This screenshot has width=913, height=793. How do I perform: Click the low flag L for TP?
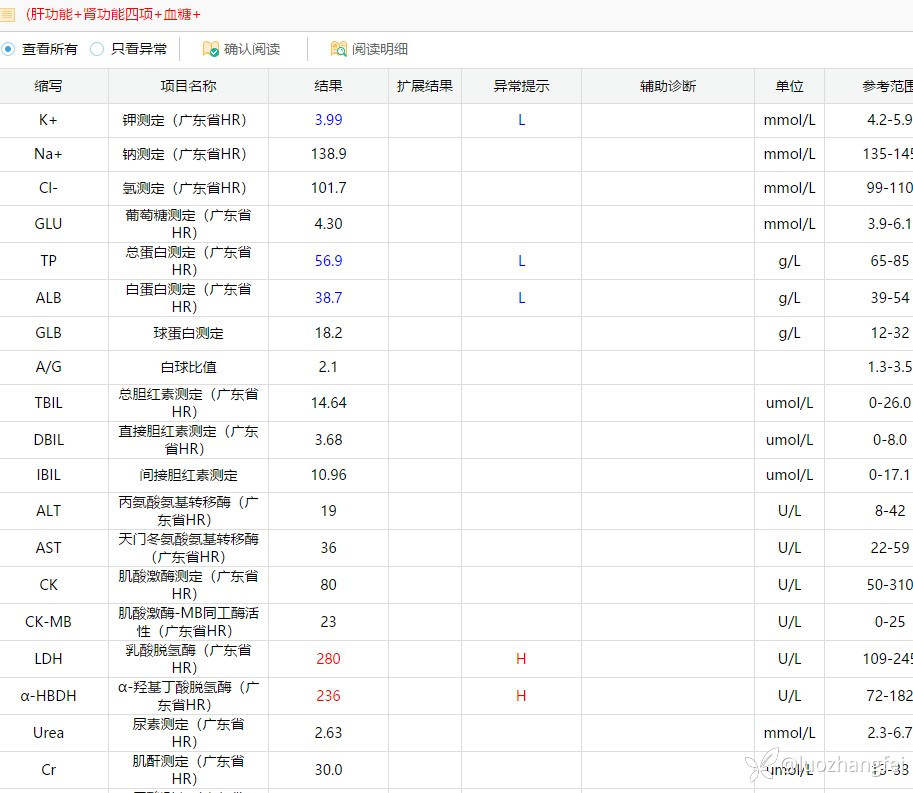pos(521,261)
